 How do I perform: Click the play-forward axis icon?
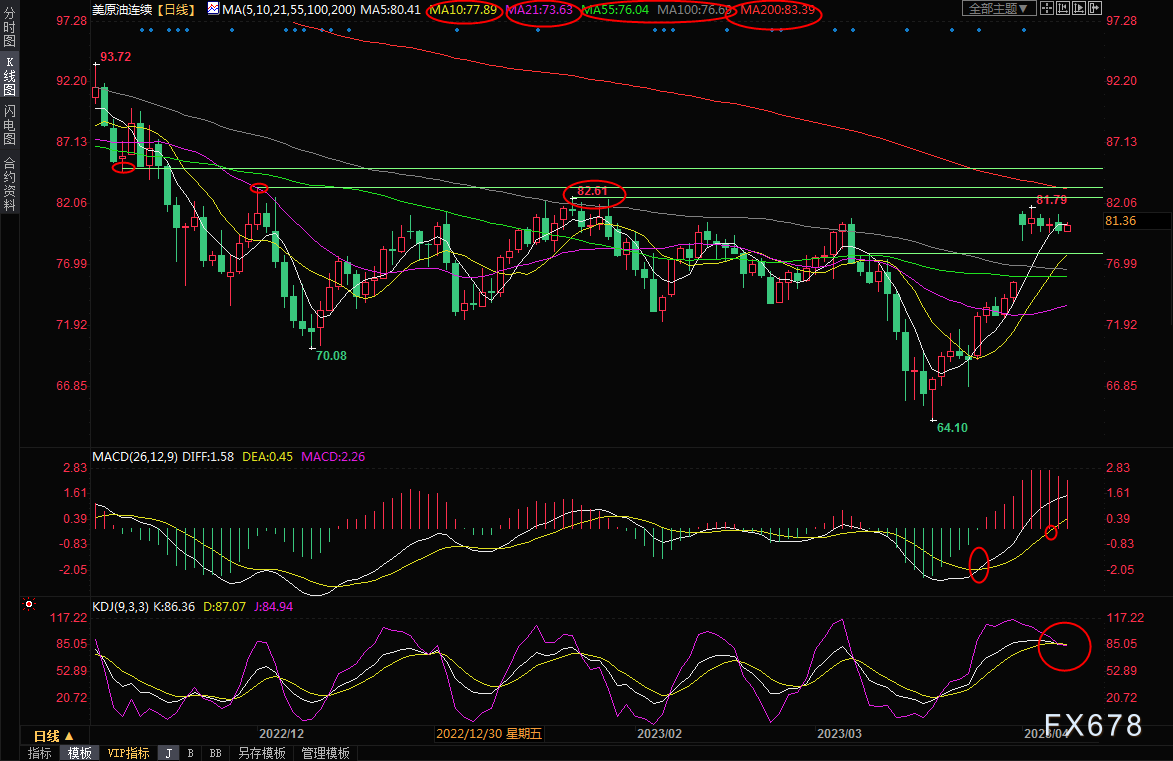coord(1079,8)
